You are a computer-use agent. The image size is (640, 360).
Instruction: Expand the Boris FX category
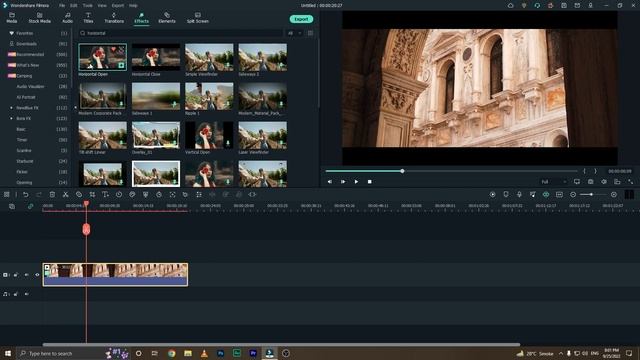coord(11,118)
